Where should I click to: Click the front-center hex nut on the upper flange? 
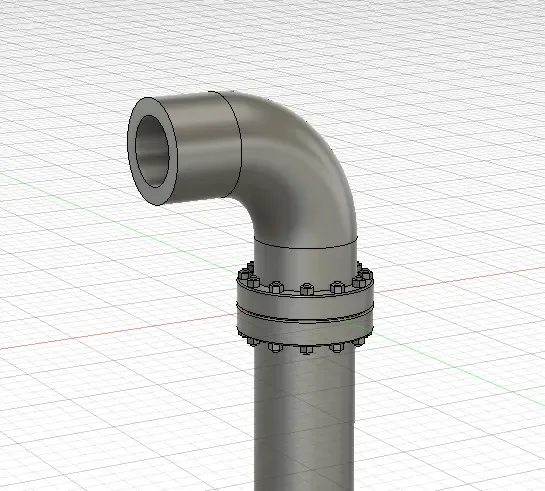pos(307,289)
